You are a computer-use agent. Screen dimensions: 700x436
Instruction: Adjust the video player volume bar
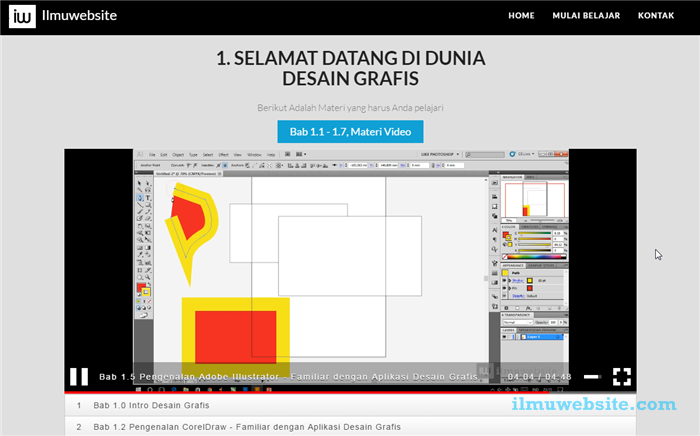592,377
